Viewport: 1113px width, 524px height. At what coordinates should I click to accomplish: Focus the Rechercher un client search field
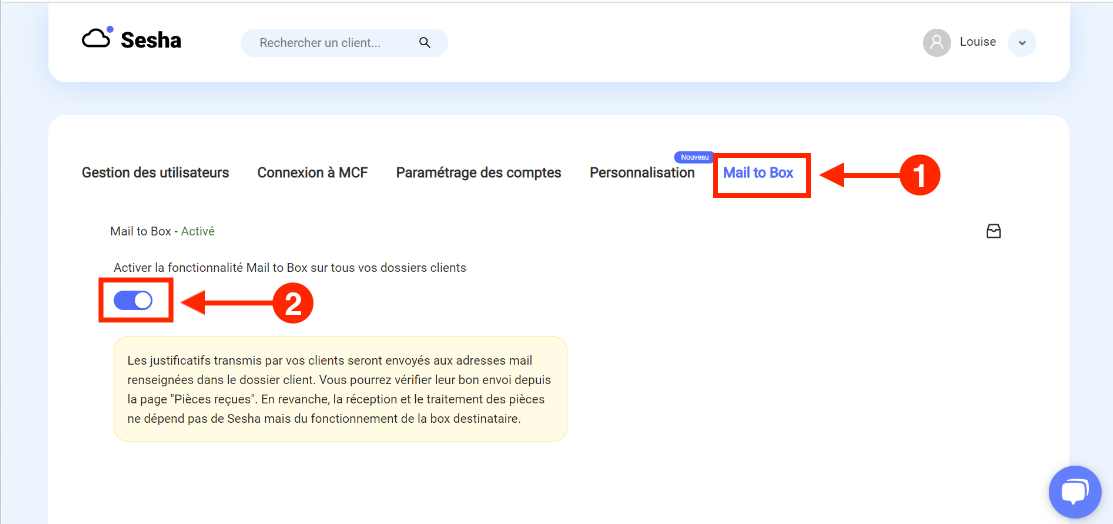[x=344, y=43]
